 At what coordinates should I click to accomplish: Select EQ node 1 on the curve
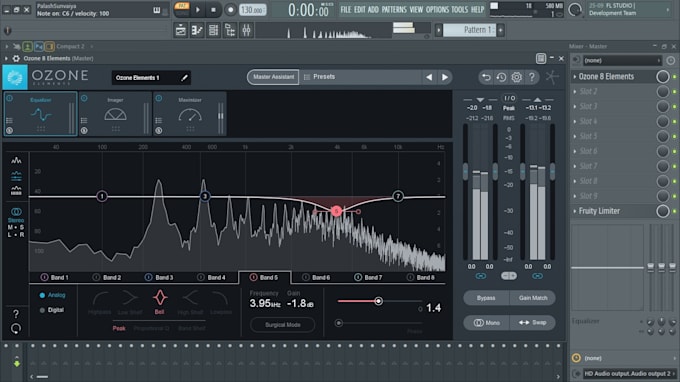coord(102,196)
